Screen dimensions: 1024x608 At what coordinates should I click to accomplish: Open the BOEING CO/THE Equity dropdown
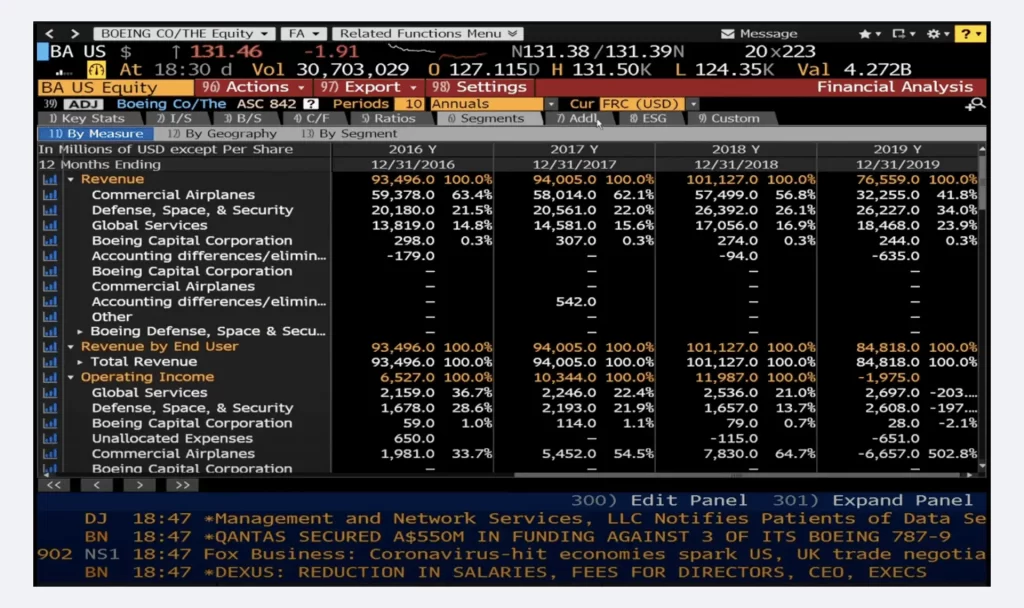(184, 33)
